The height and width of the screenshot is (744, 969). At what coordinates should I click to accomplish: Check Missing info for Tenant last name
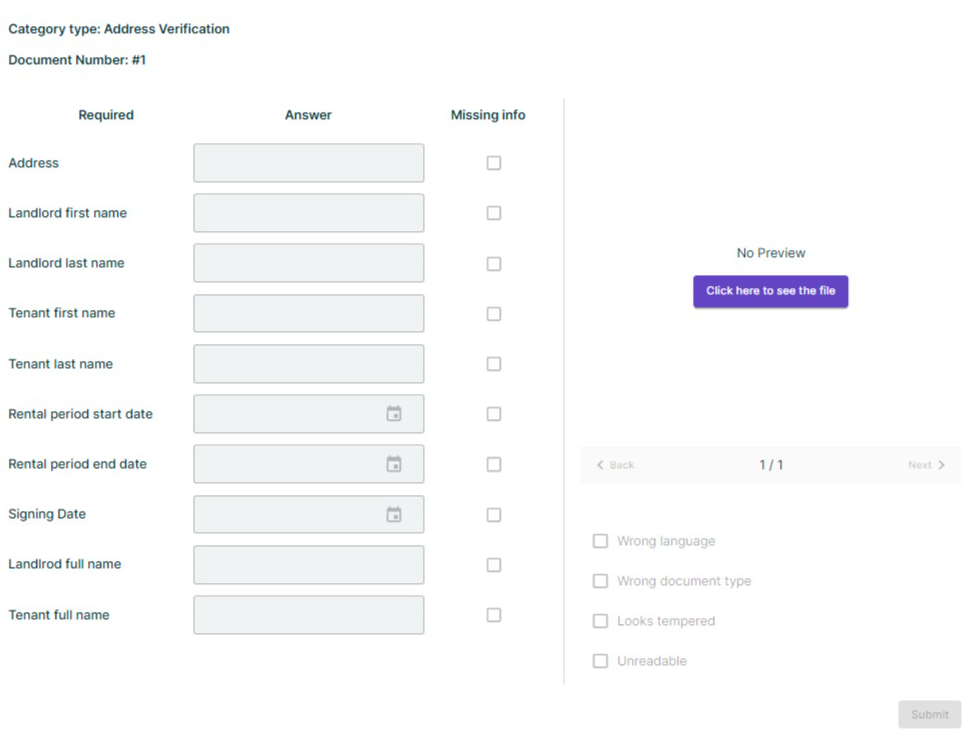pyautogui.click(x=494, y=364)
